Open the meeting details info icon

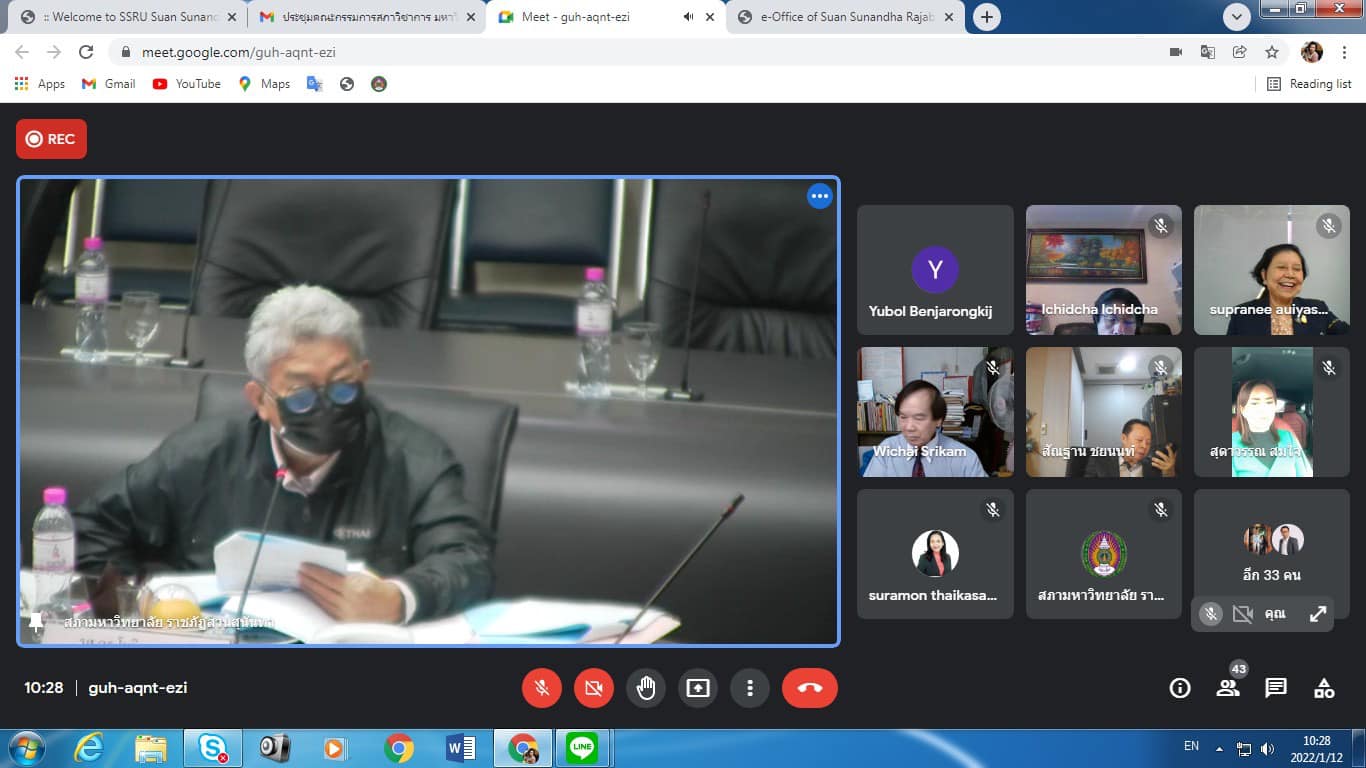point(1180,688)
